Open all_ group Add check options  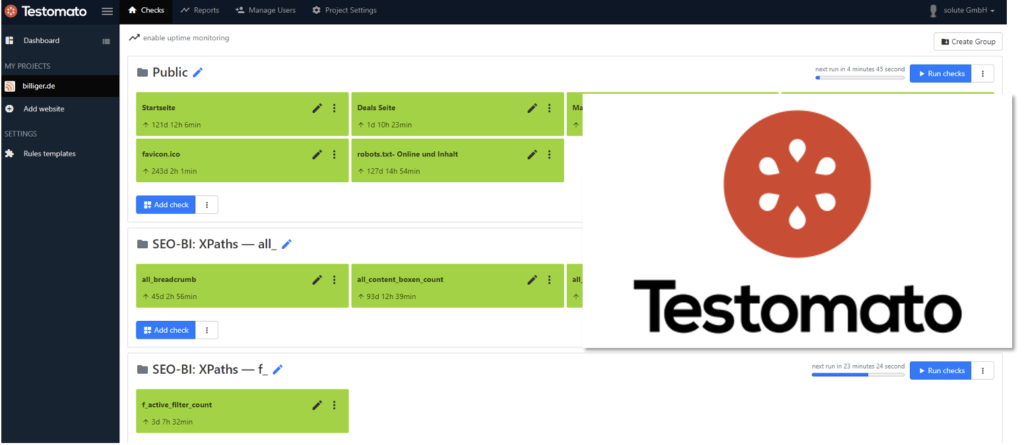click(207, 330)
